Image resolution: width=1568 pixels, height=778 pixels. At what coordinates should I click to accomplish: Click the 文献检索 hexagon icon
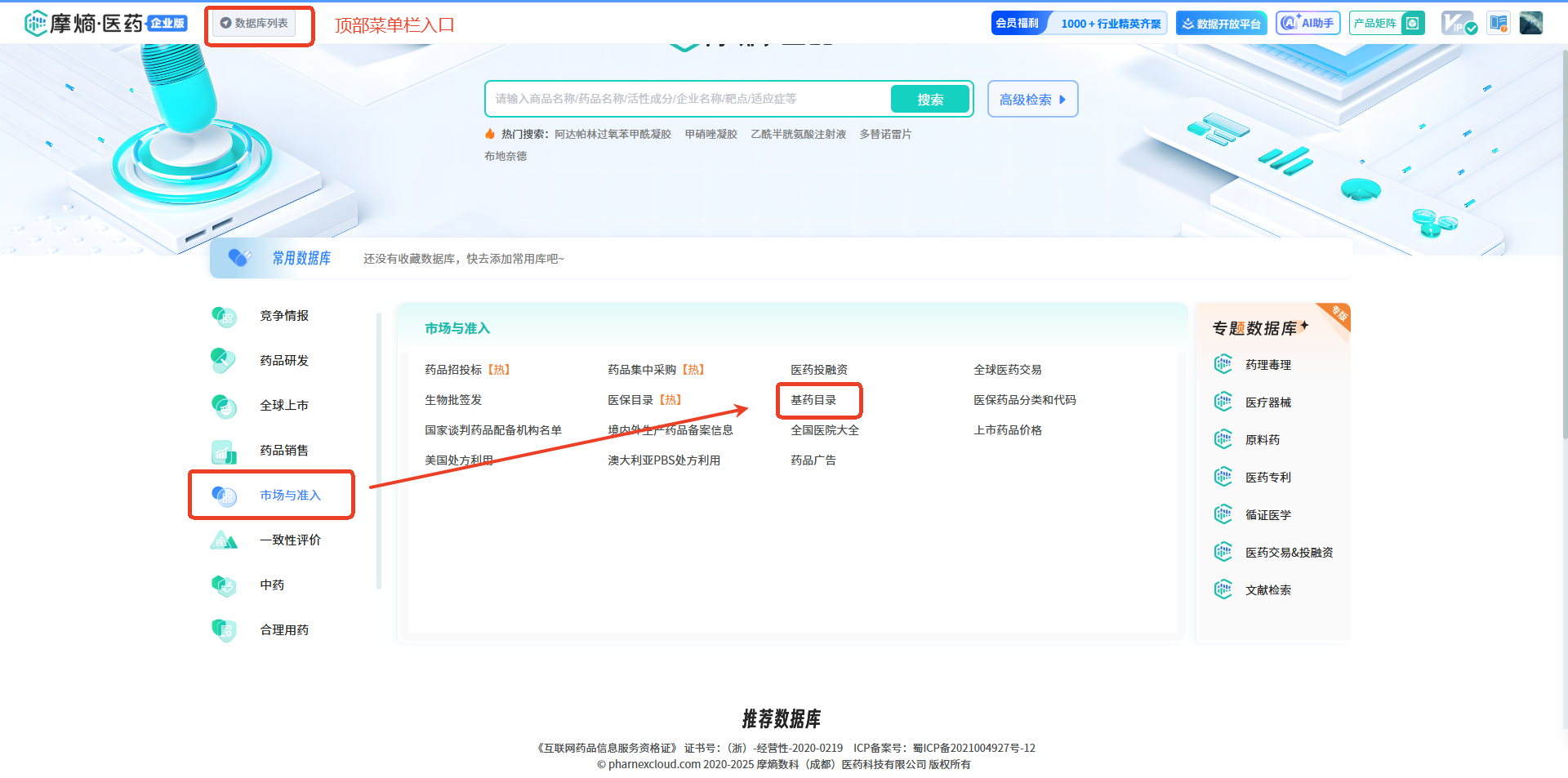[1223, 589]
